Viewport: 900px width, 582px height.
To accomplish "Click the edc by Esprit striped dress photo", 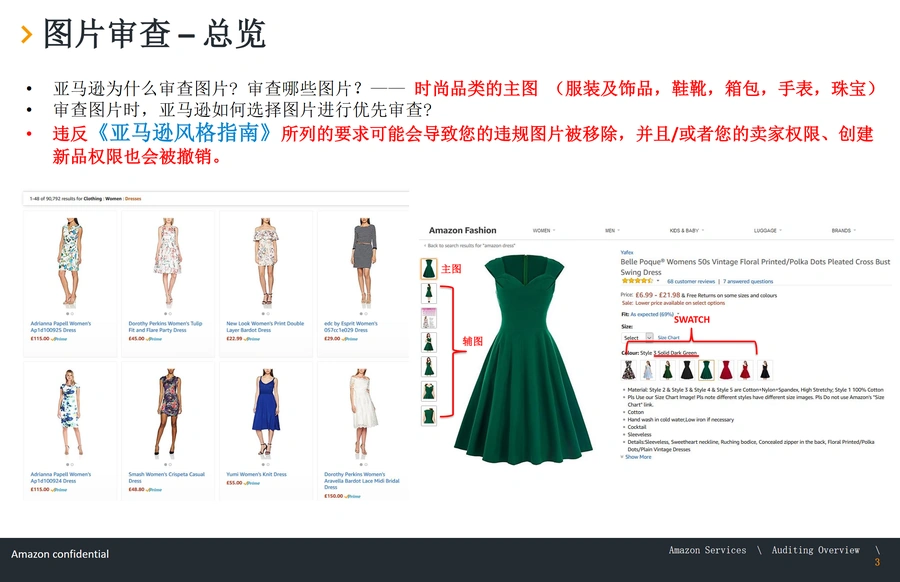I will pos(364,261).
